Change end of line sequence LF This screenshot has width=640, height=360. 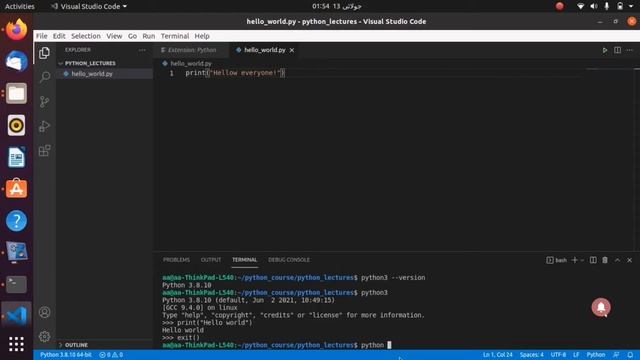click(576, 355)
